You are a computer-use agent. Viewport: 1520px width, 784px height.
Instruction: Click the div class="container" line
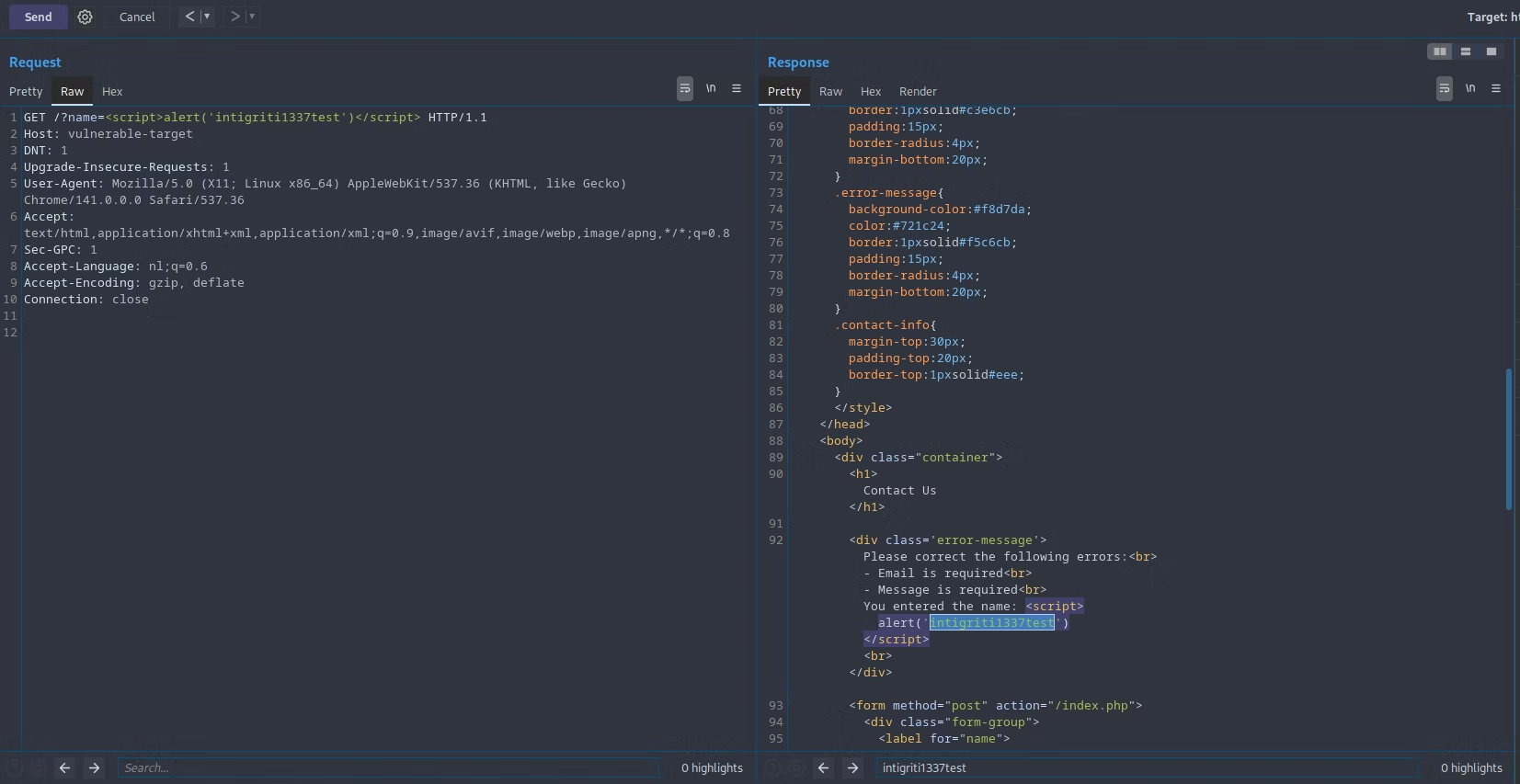919,457
